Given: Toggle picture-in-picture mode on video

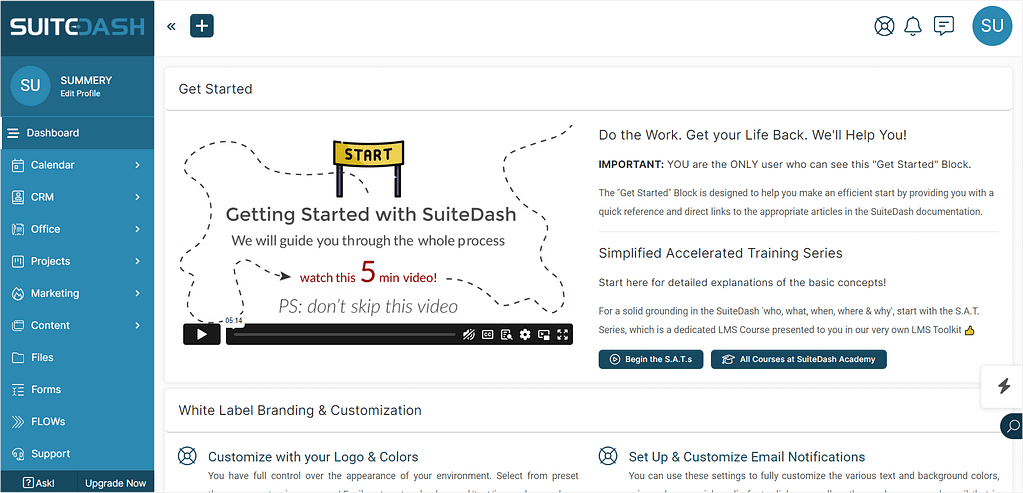Looking at the screenshot, I should (544, 335).
